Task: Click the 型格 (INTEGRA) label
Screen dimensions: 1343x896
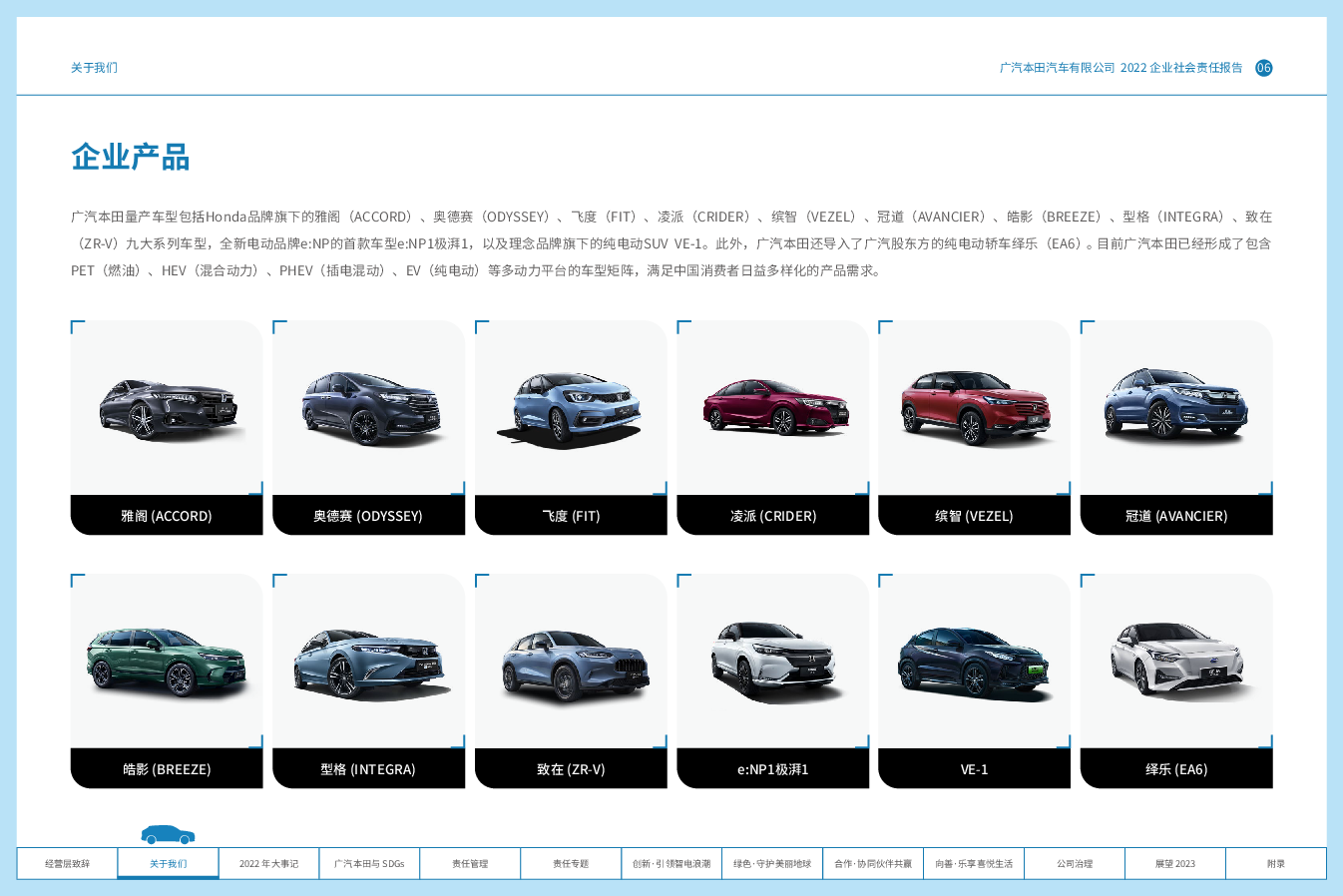Action: click(368, 769)
